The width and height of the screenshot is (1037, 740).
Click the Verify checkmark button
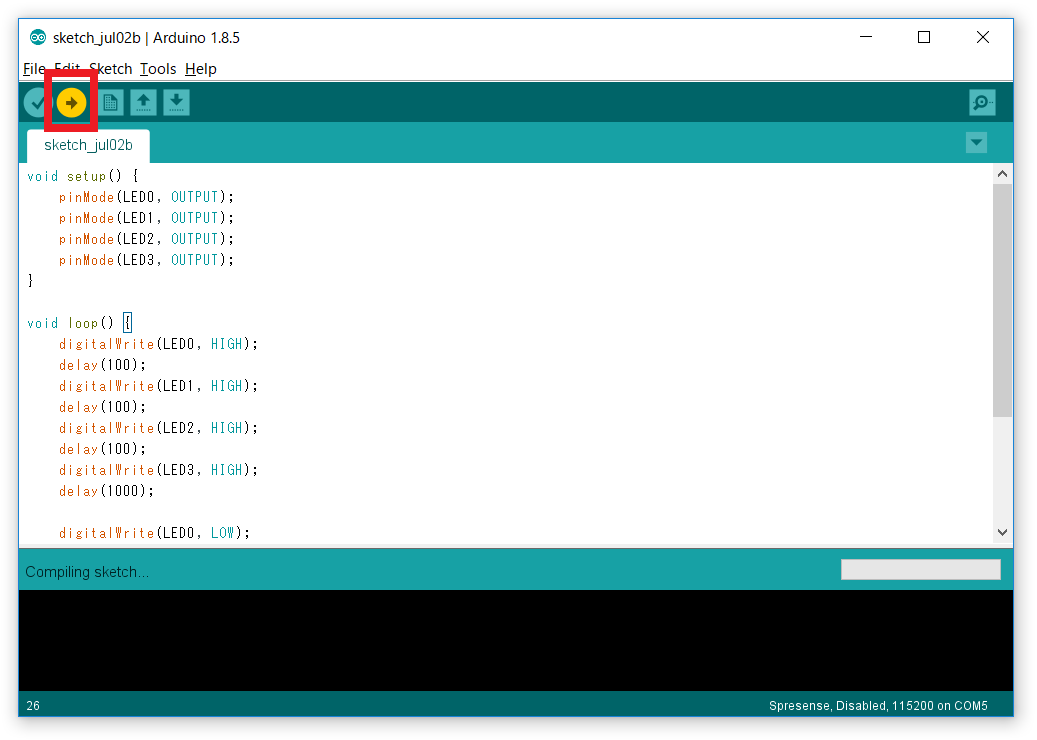(37, 102)
